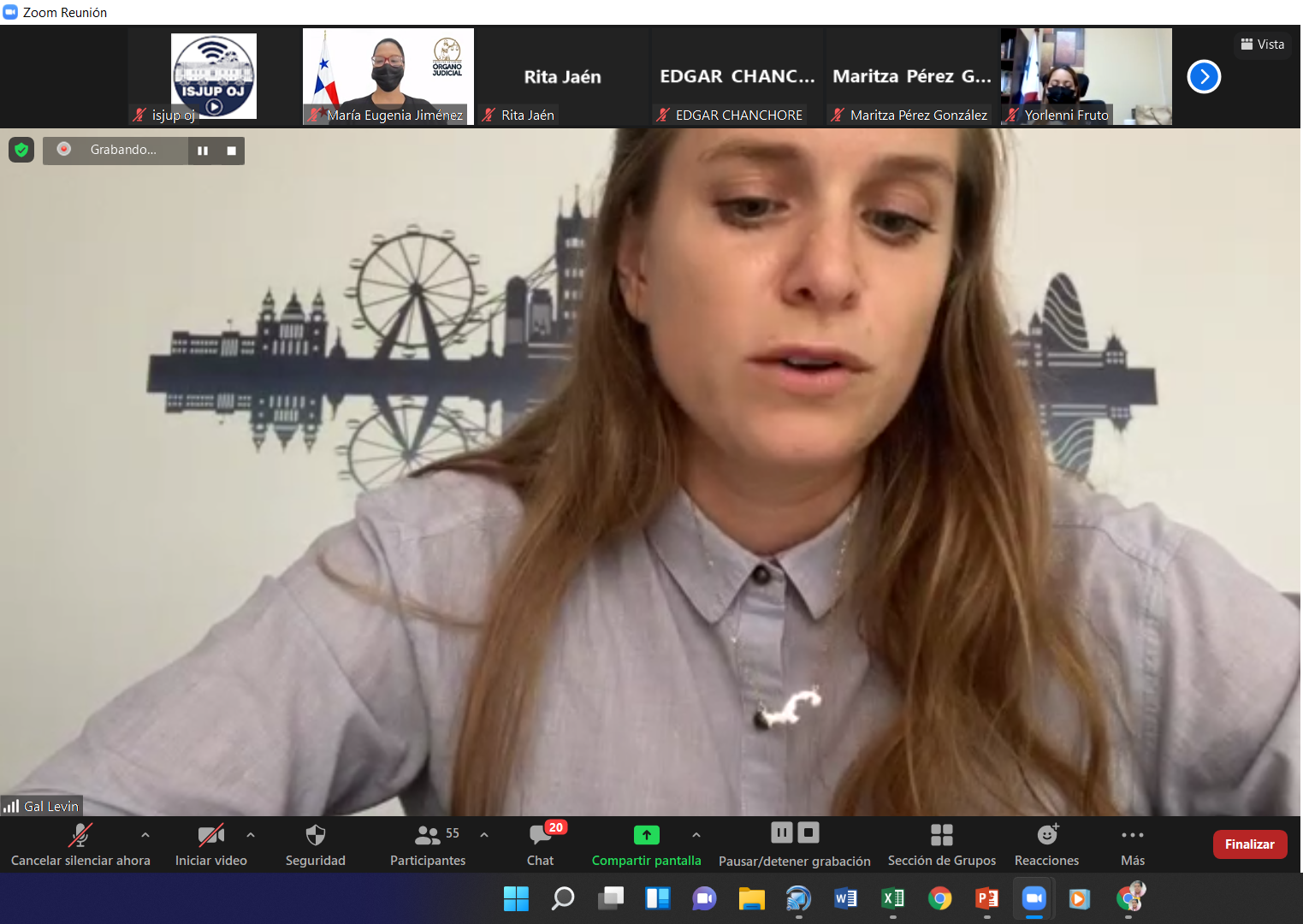Select Yorlenni Fruto video thumbnail

tap(1087, 76)
